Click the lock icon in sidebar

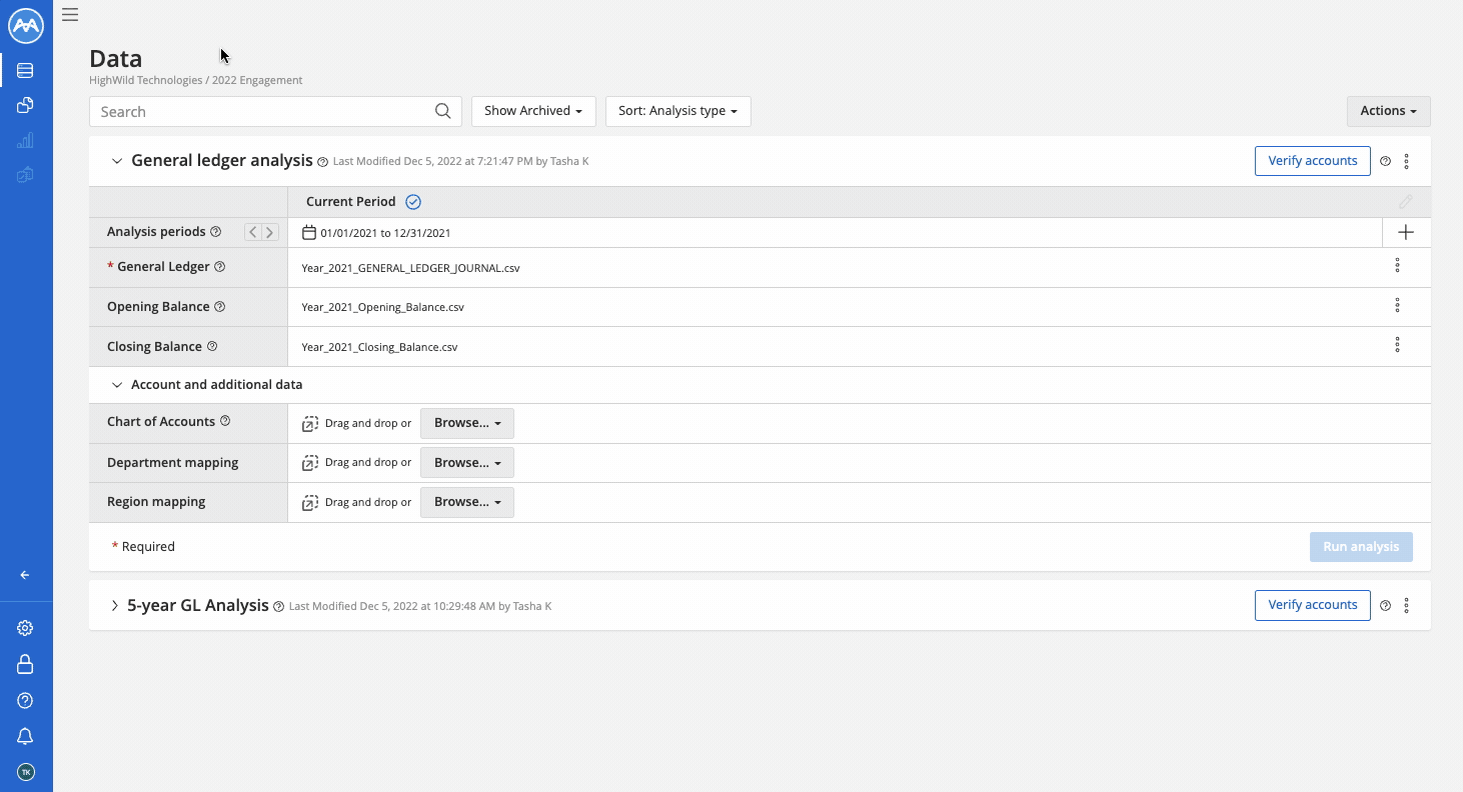click(x=26, y=664)
